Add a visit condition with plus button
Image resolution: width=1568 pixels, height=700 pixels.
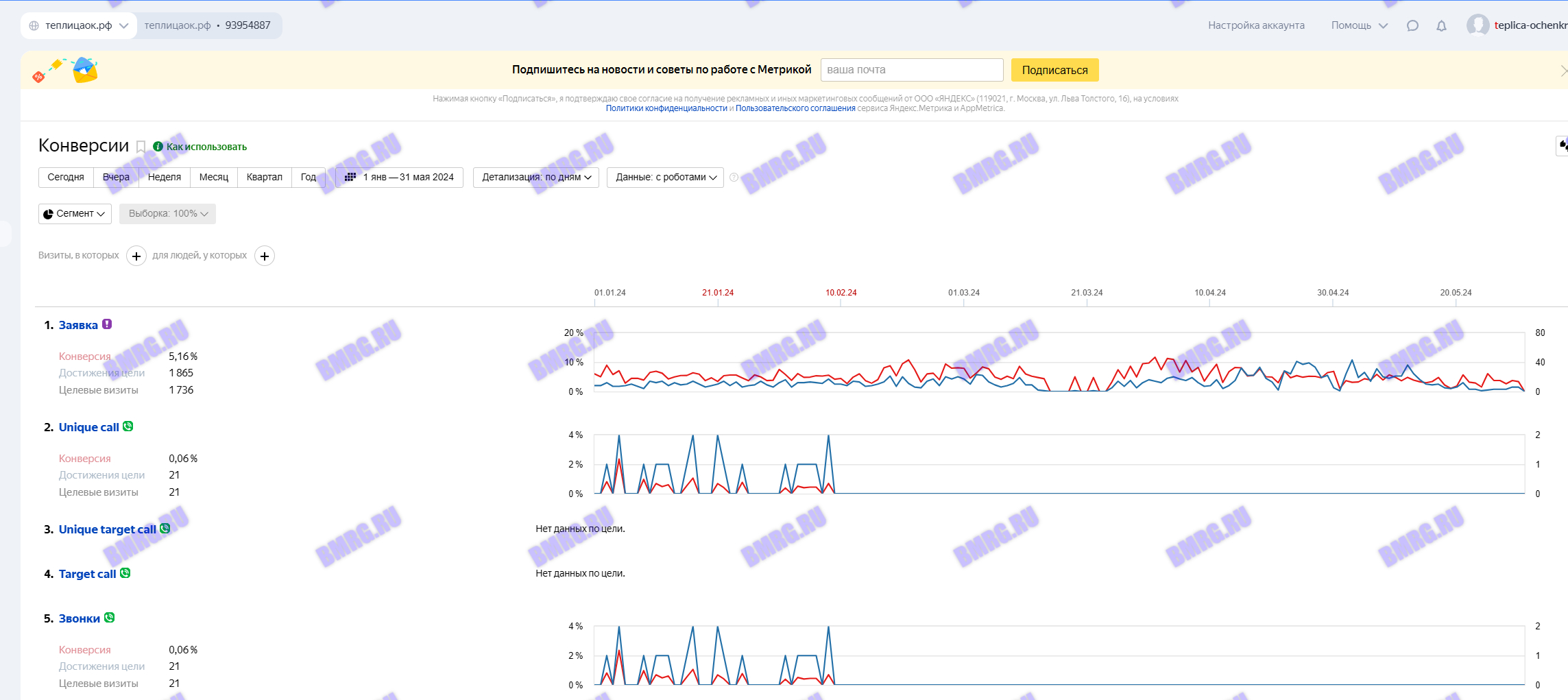(x=136, y=256)
